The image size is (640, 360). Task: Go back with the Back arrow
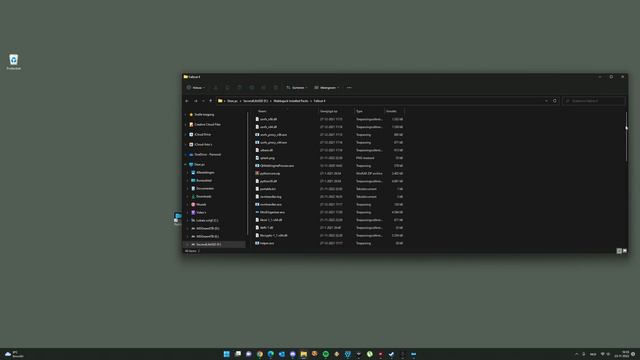tap(187, 101)
